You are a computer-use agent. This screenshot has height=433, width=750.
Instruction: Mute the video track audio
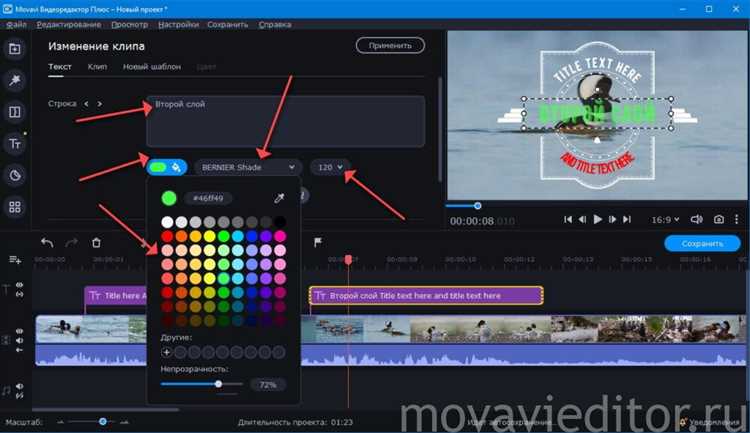20,340
